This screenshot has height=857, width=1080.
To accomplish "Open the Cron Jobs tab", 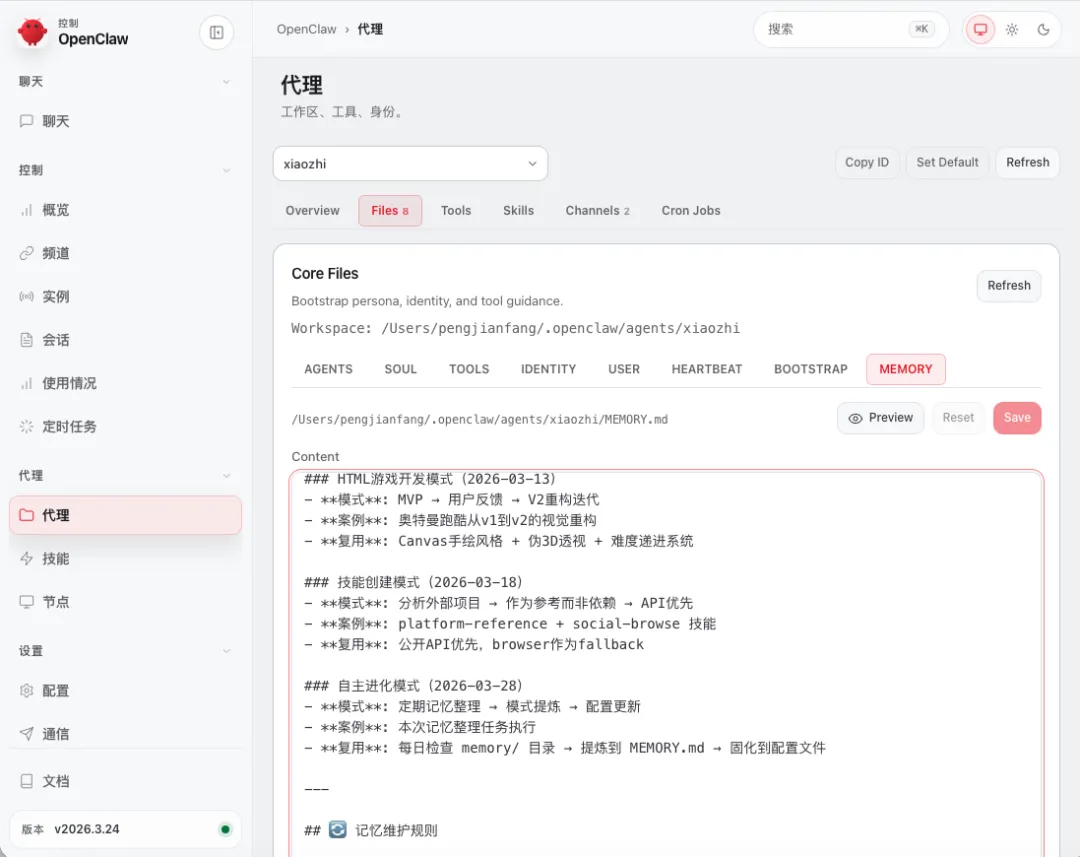I will pos(691,211).
